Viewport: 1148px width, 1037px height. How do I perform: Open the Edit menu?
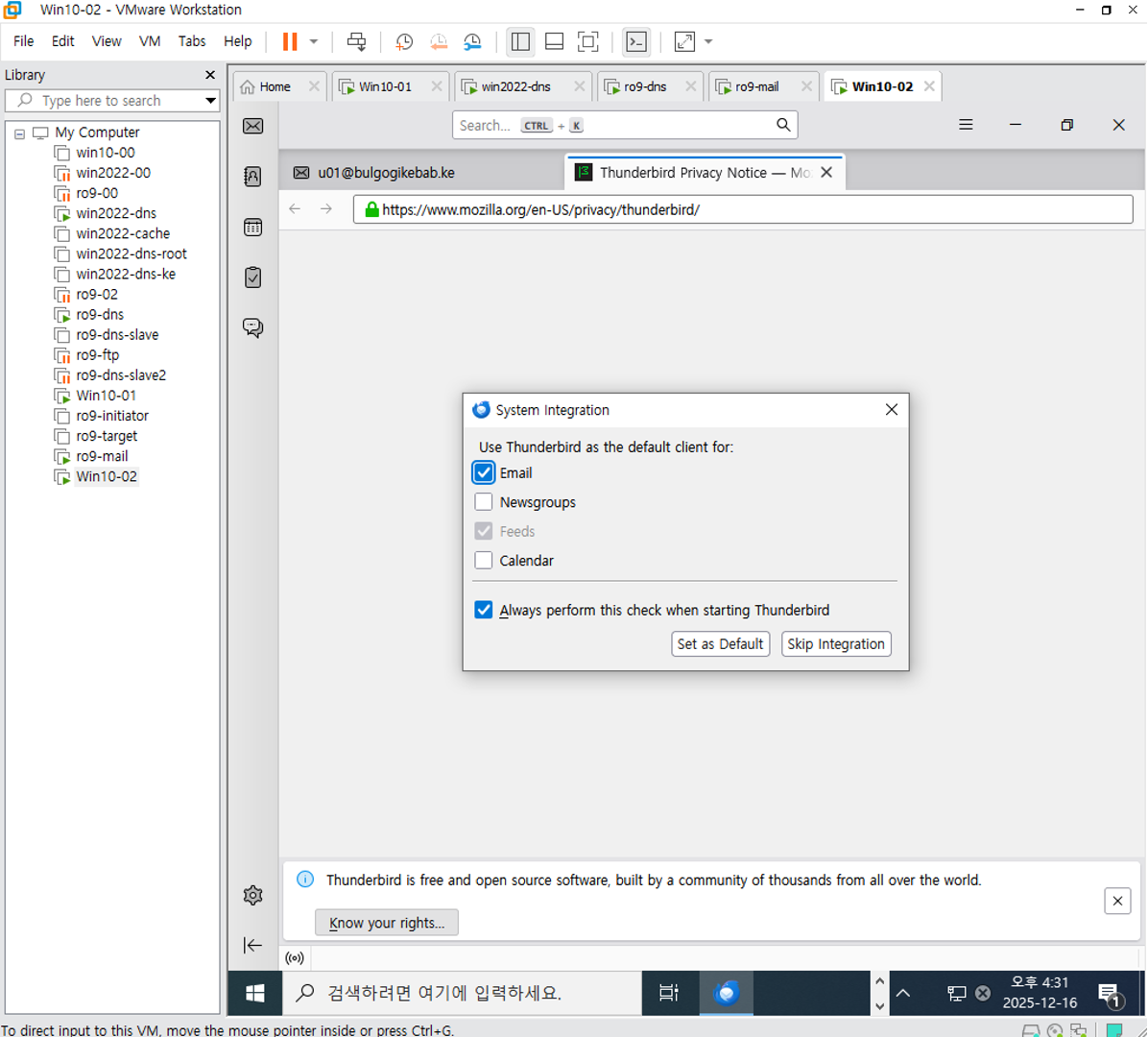(63, 41)
